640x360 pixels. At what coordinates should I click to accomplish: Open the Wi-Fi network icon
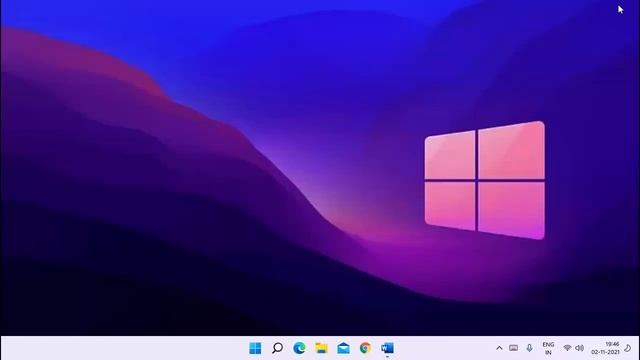[567, 348]
